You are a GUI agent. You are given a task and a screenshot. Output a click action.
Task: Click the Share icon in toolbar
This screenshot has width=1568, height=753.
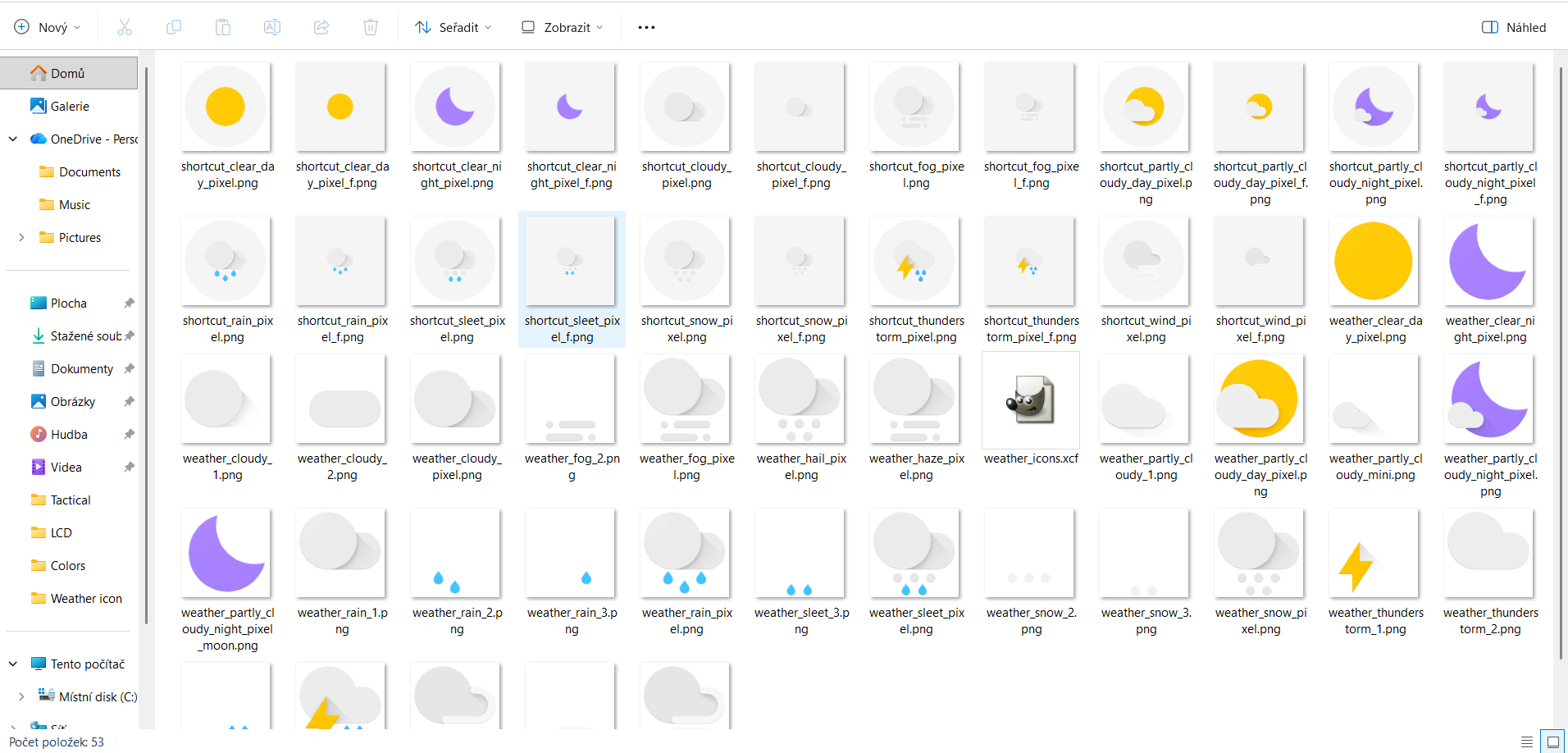click(x=321, y=27)
